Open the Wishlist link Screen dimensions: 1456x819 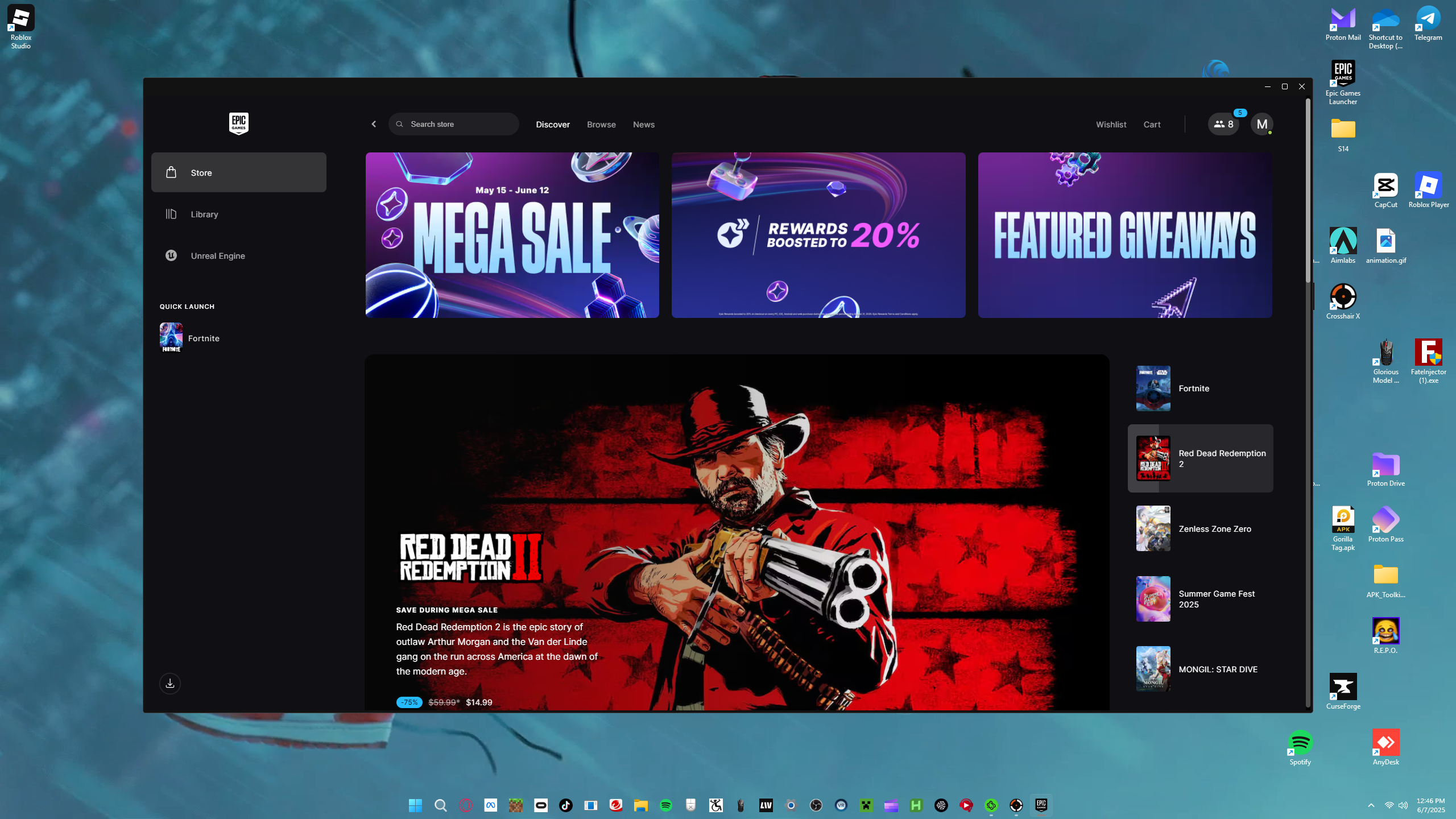click(x=1111, y=125)
